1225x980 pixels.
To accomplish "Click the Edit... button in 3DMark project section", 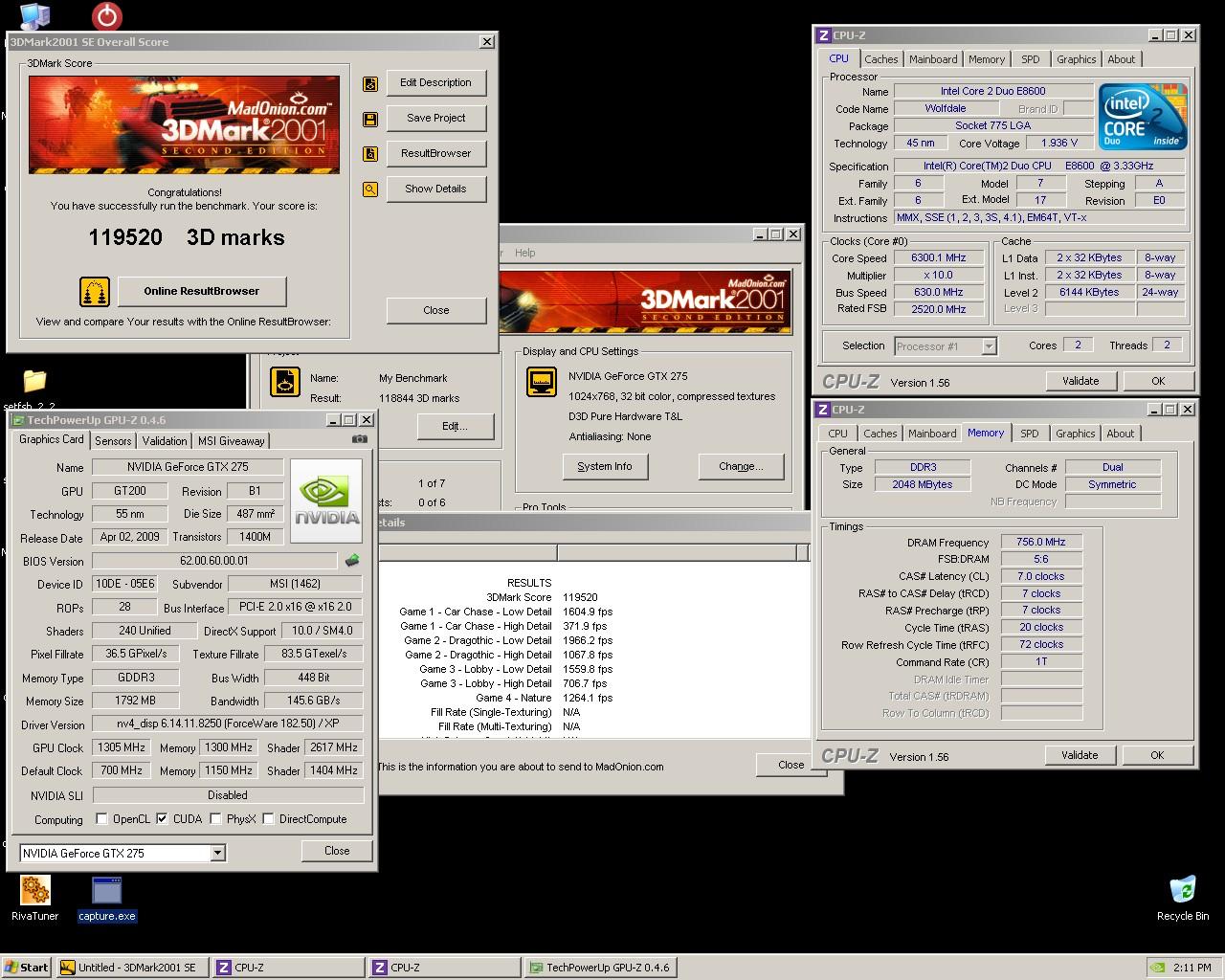I will [x=455, y=427].
